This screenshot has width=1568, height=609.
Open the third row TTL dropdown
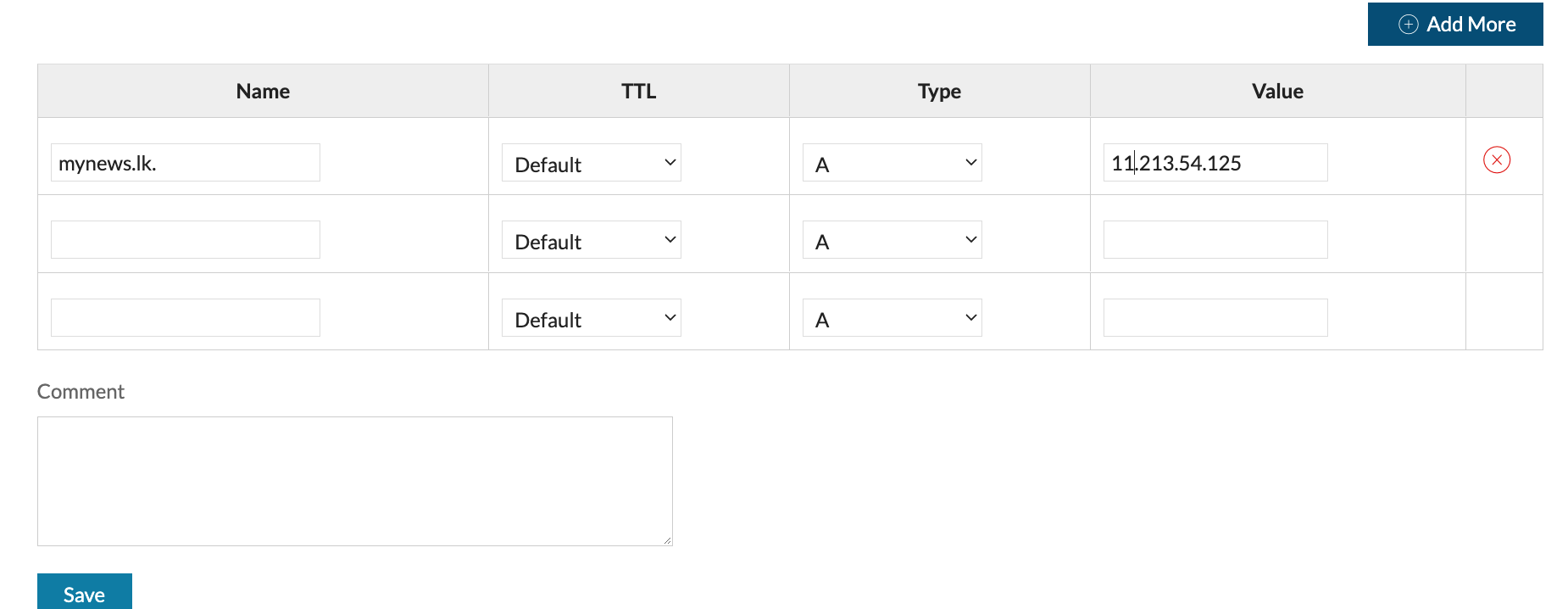pos(592,318)
